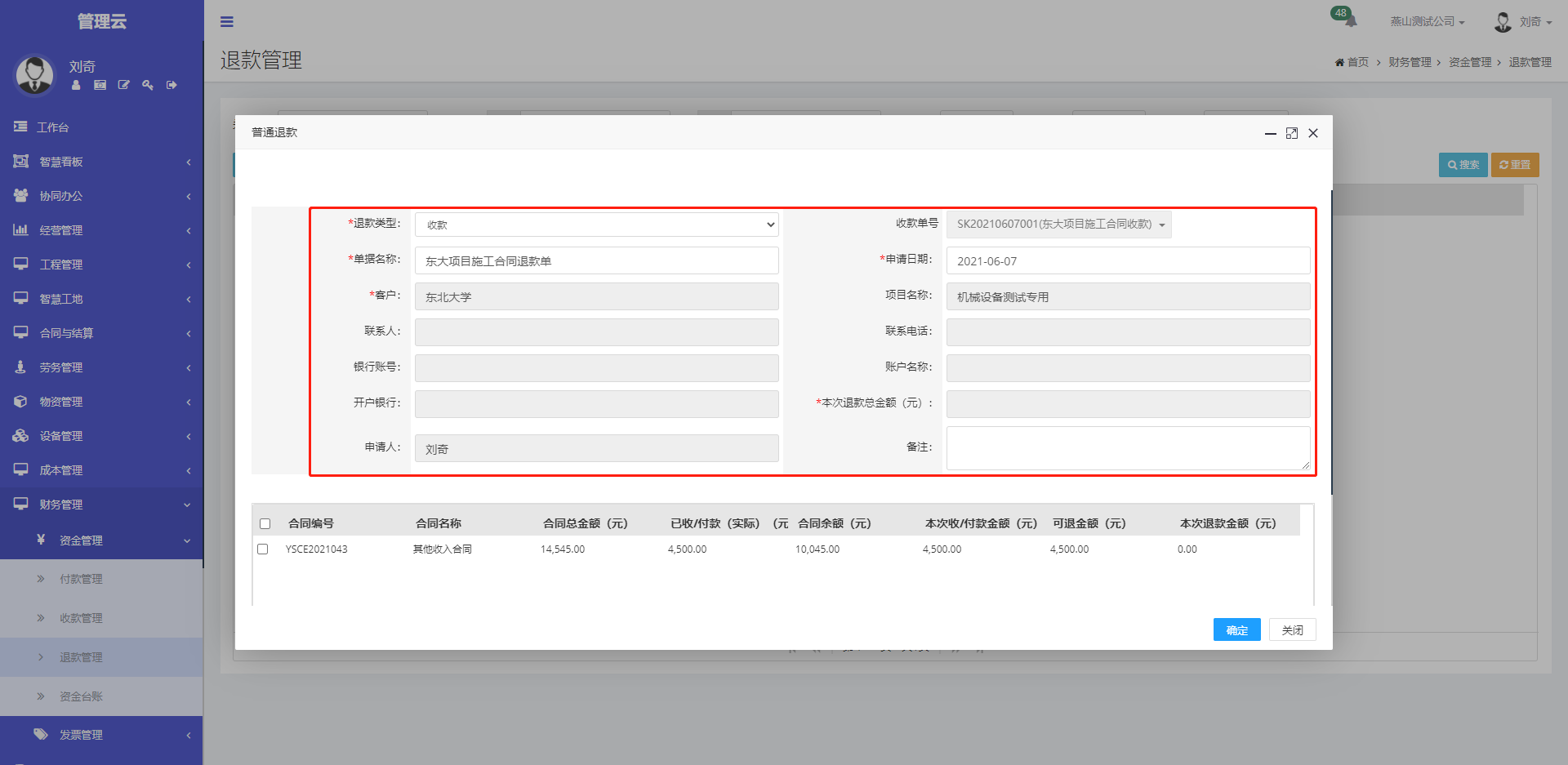Screen dimensions: 1568x765
Task: Click the edit pencil icon under 刘奇
Action: [124, 85]
